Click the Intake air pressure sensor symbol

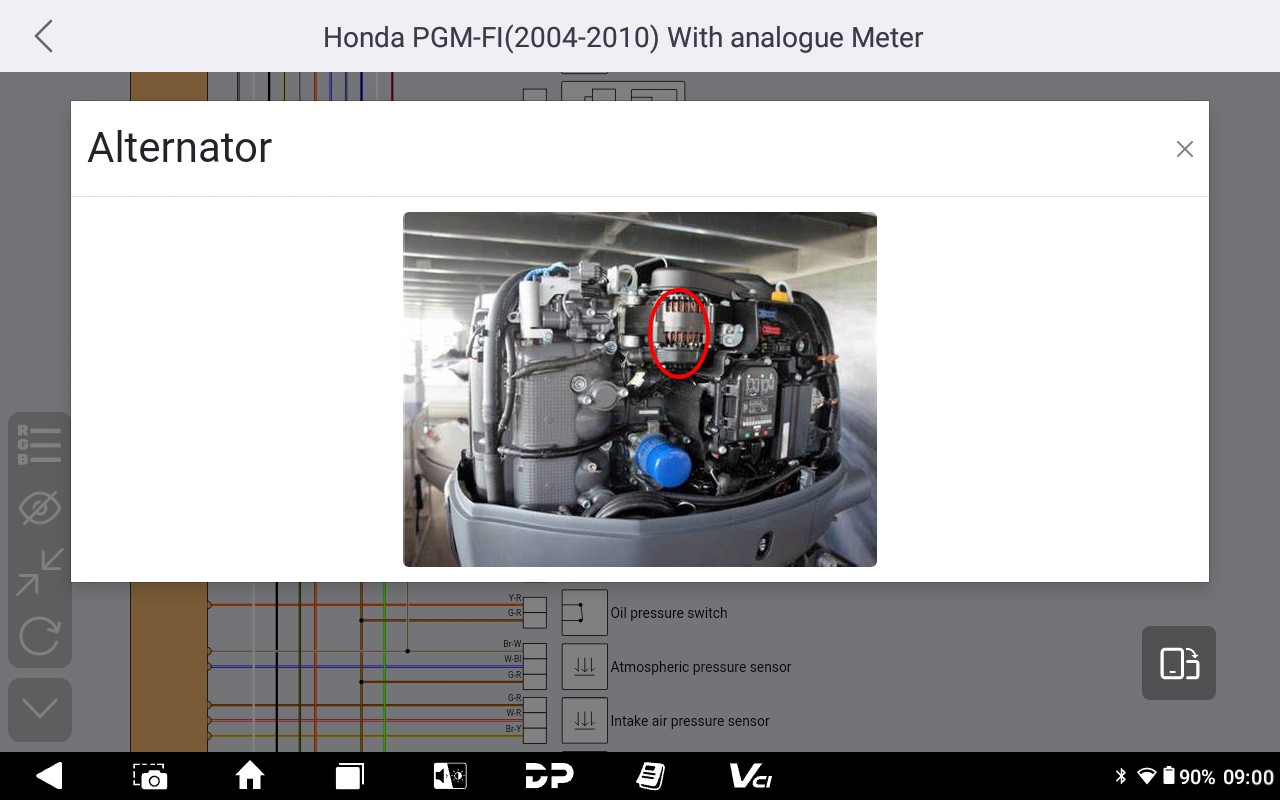[x=585, y=721]
